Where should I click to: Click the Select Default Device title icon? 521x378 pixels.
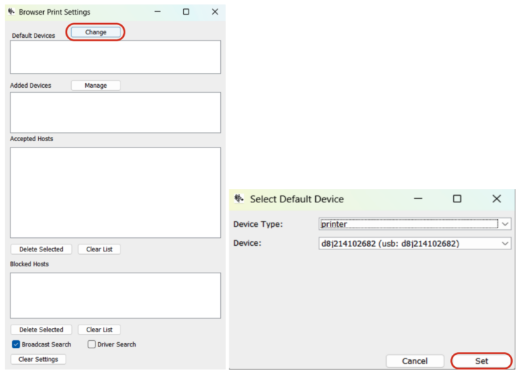(x=239, y=199)
